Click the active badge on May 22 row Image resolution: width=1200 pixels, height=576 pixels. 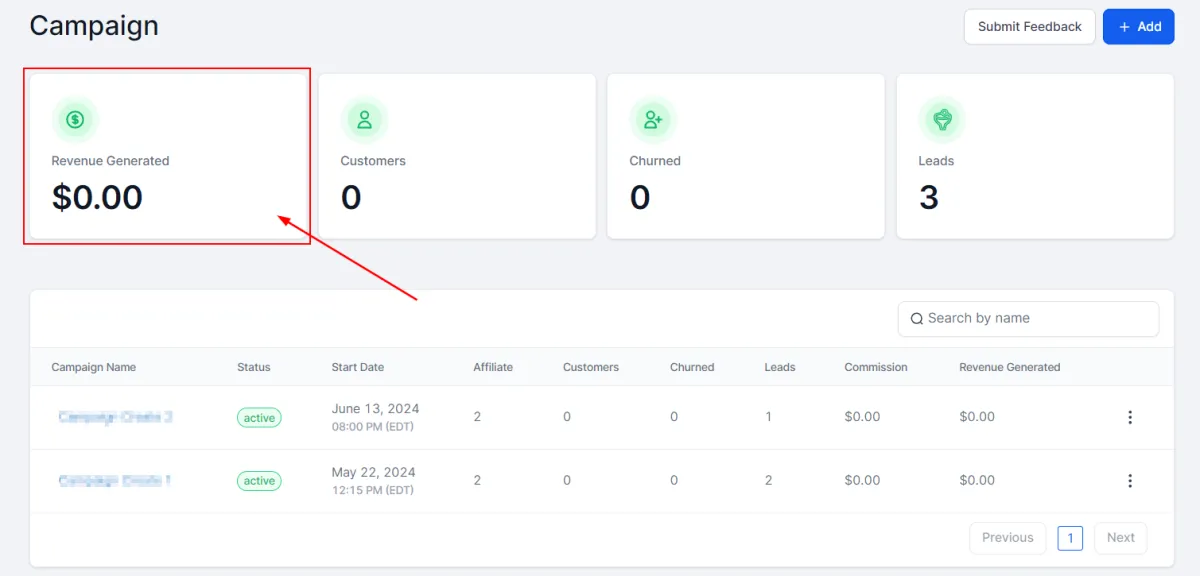pos(259,481)
